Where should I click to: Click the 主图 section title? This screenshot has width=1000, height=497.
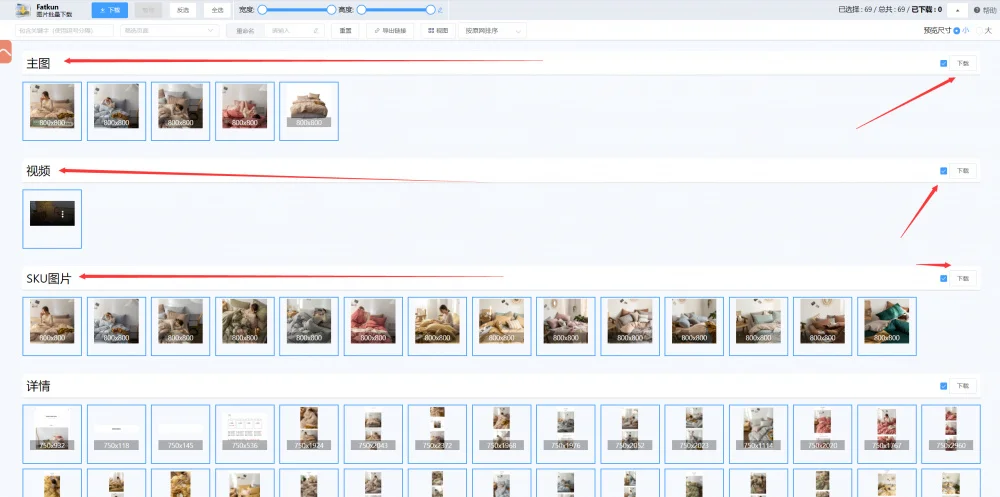coord(38,63)
